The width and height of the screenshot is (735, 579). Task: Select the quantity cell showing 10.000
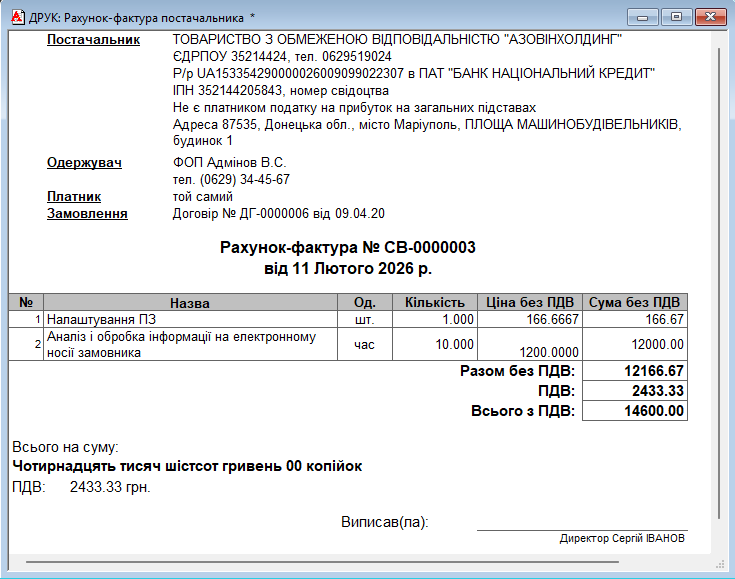(x=434, y=344)
